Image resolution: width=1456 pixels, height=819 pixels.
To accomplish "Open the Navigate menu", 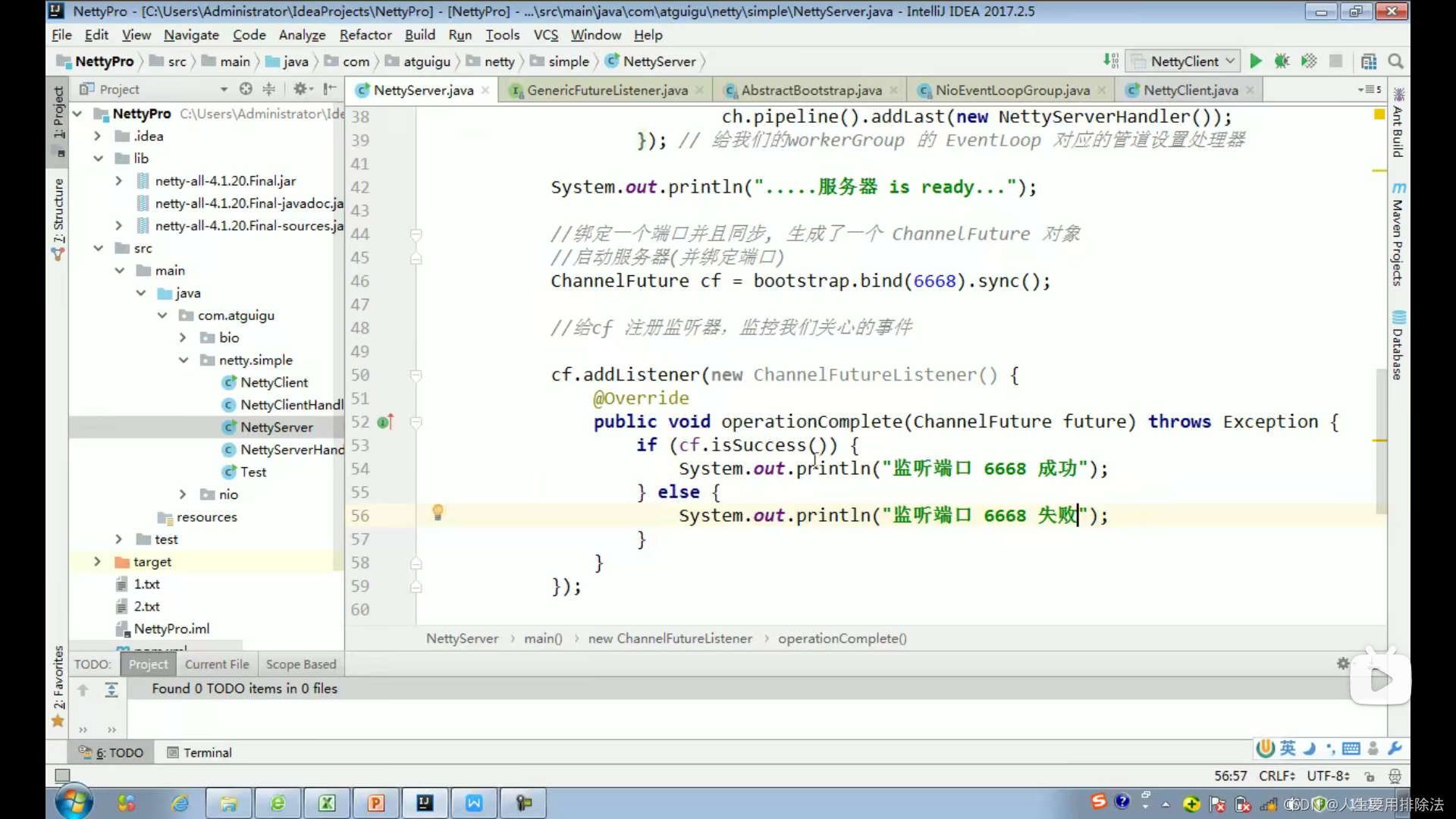I will [191, 35].
